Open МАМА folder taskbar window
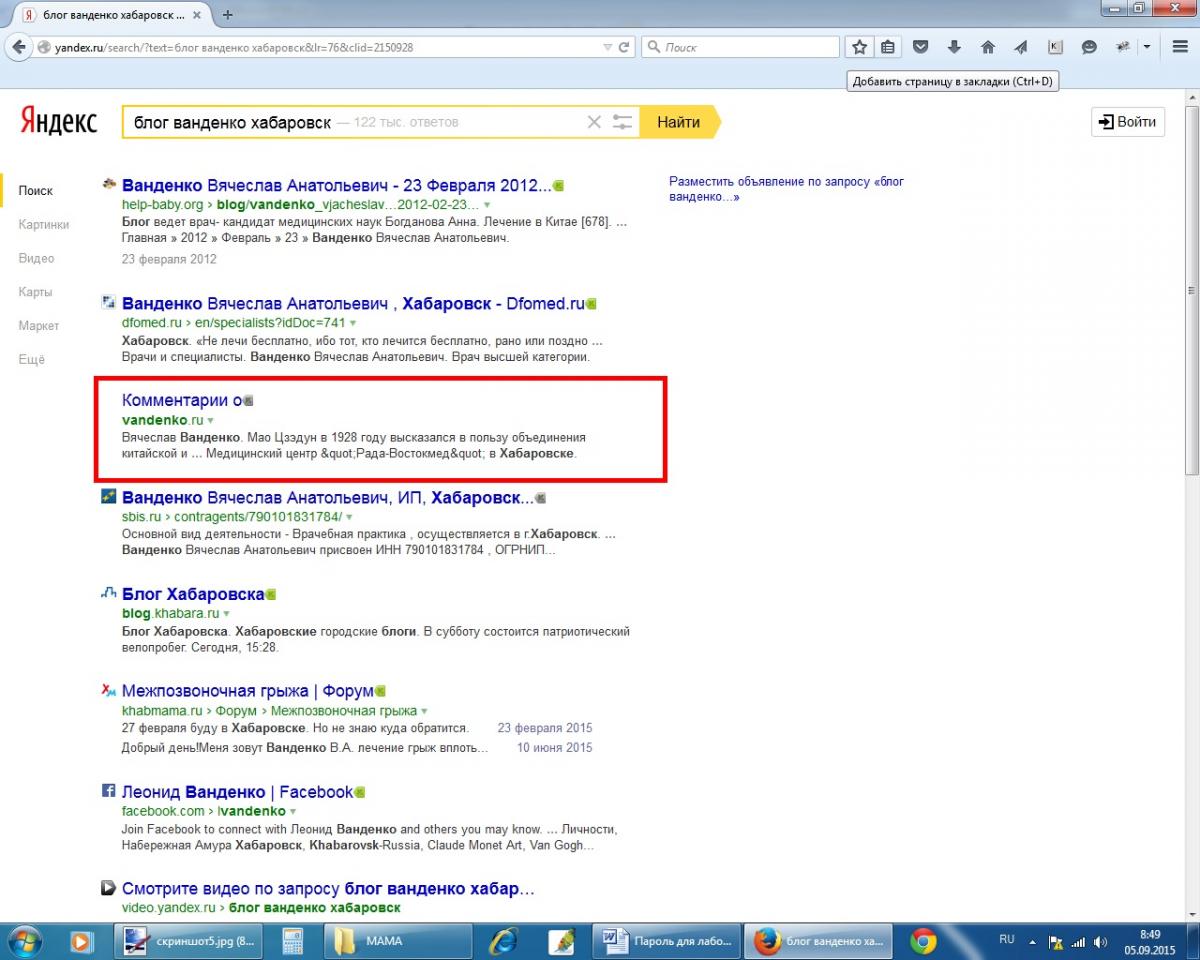The height and width of the screenshot is (960, 1200). click(x=400, y=941)
